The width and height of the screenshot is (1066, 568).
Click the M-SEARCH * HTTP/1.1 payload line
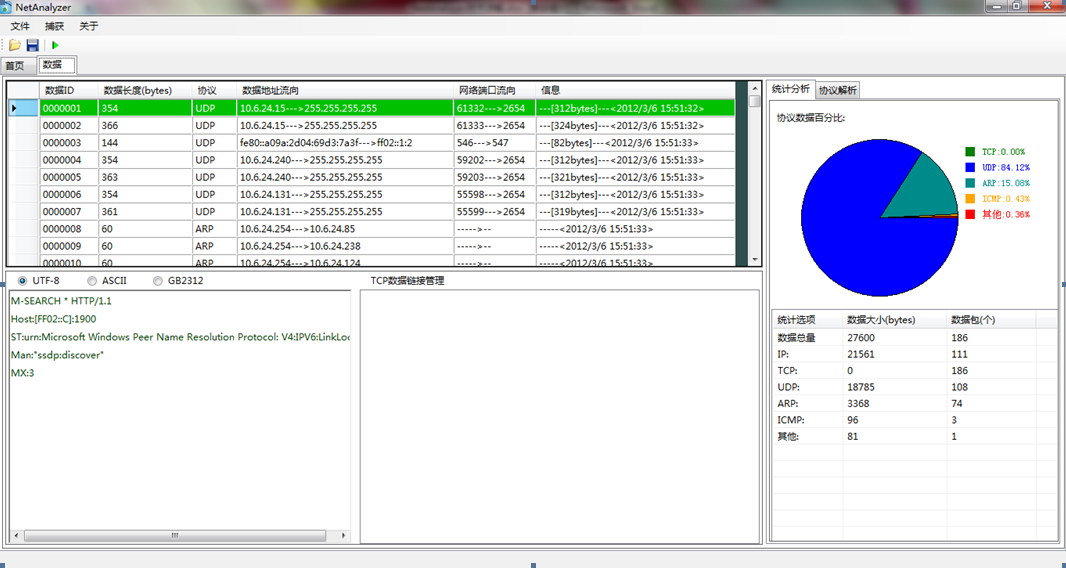pos(61,301)
